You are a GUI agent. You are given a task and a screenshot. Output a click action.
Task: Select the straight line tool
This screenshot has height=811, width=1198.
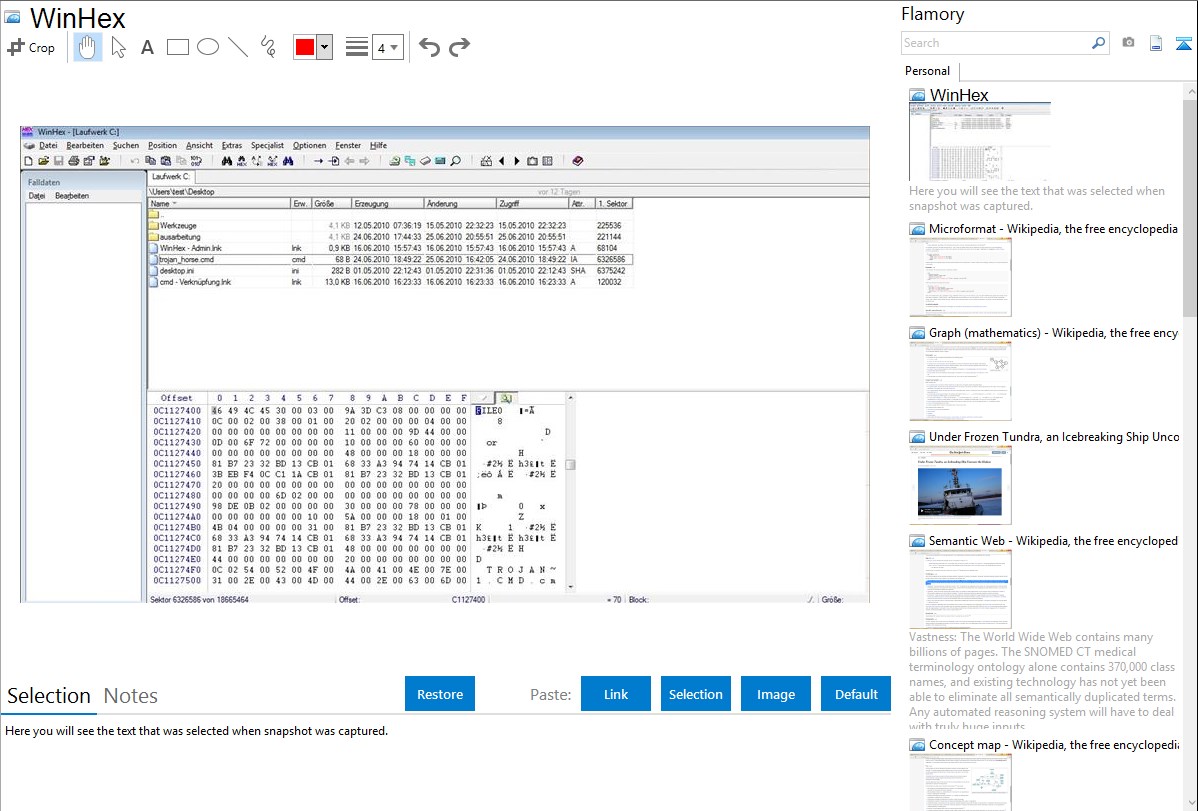[238, 47]
